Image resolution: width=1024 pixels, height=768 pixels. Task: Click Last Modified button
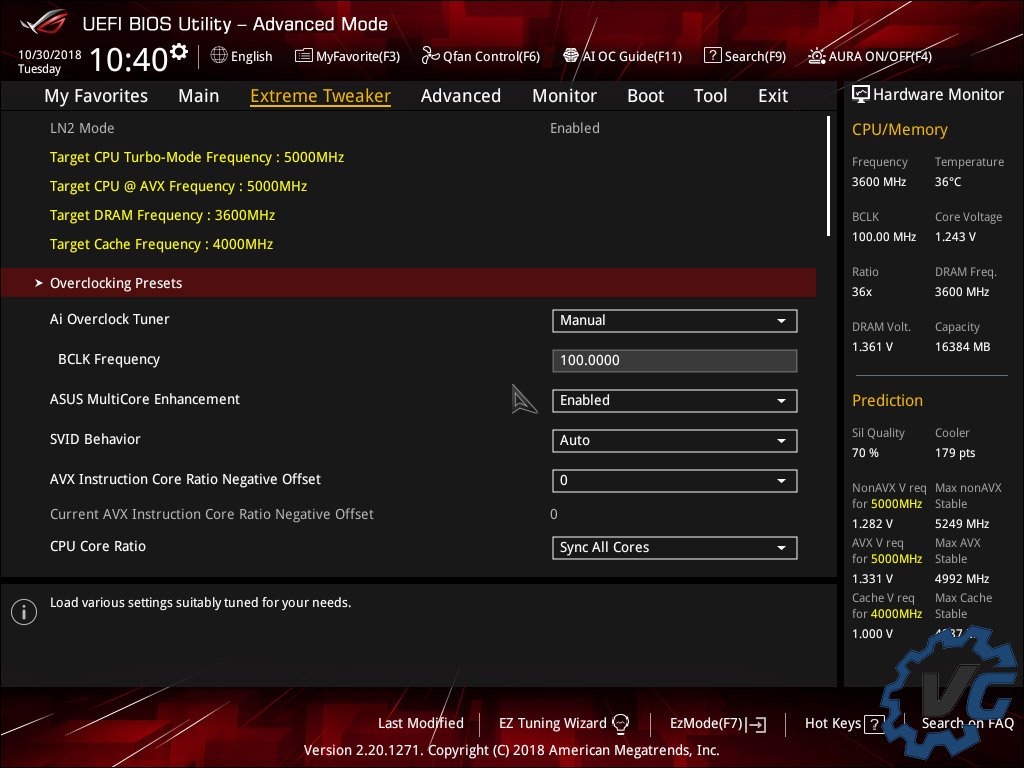click(420, 723)
